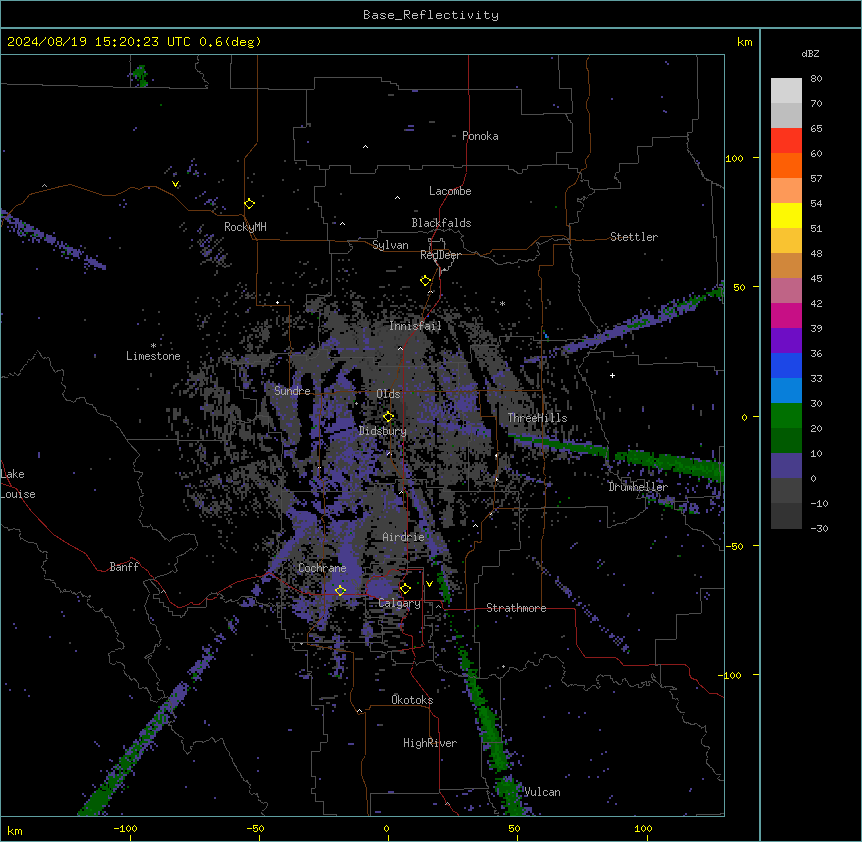Click the Stettler city label

pyautogui.click(x=634, y=237)
